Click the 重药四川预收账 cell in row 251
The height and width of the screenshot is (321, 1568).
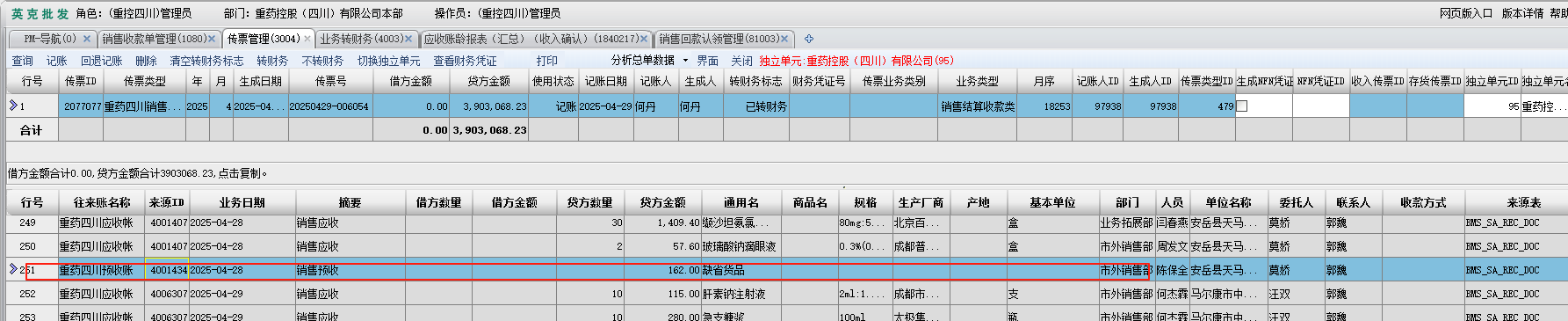pos(102,270)
